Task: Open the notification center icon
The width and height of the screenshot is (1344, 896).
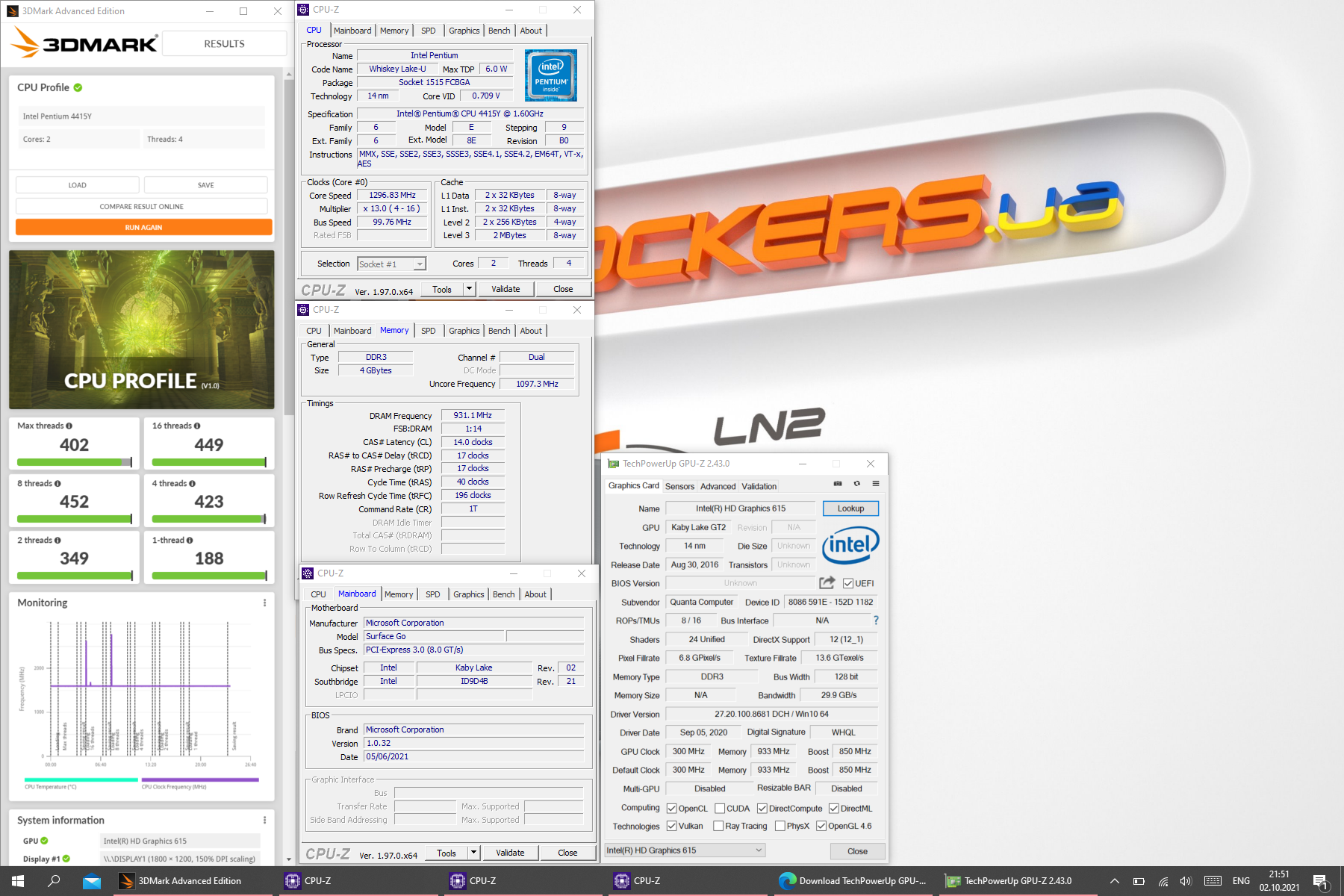Action: click(x=1320, y=881)
